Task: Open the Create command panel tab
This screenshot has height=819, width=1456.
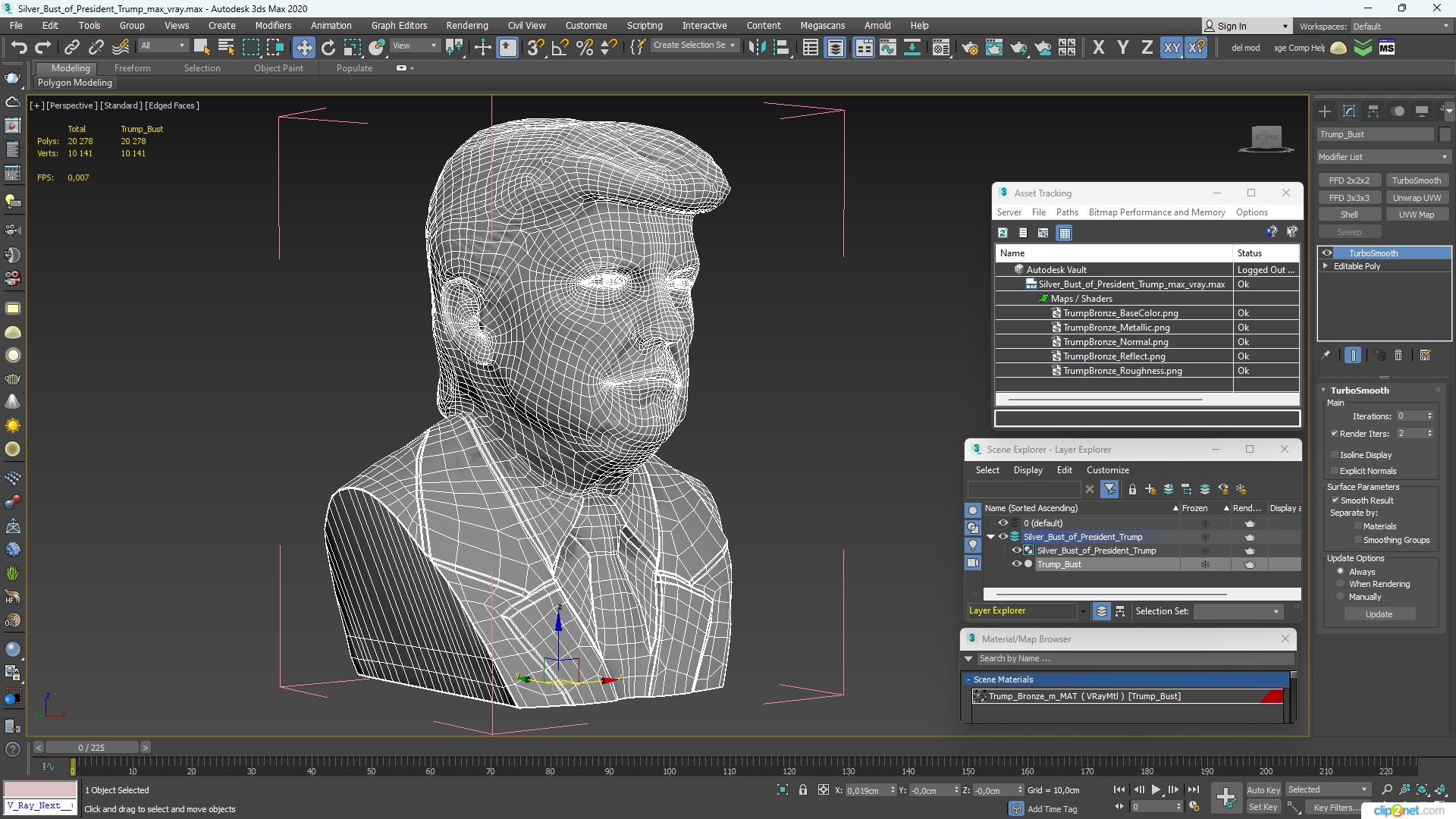Action: pos(1325,111)
